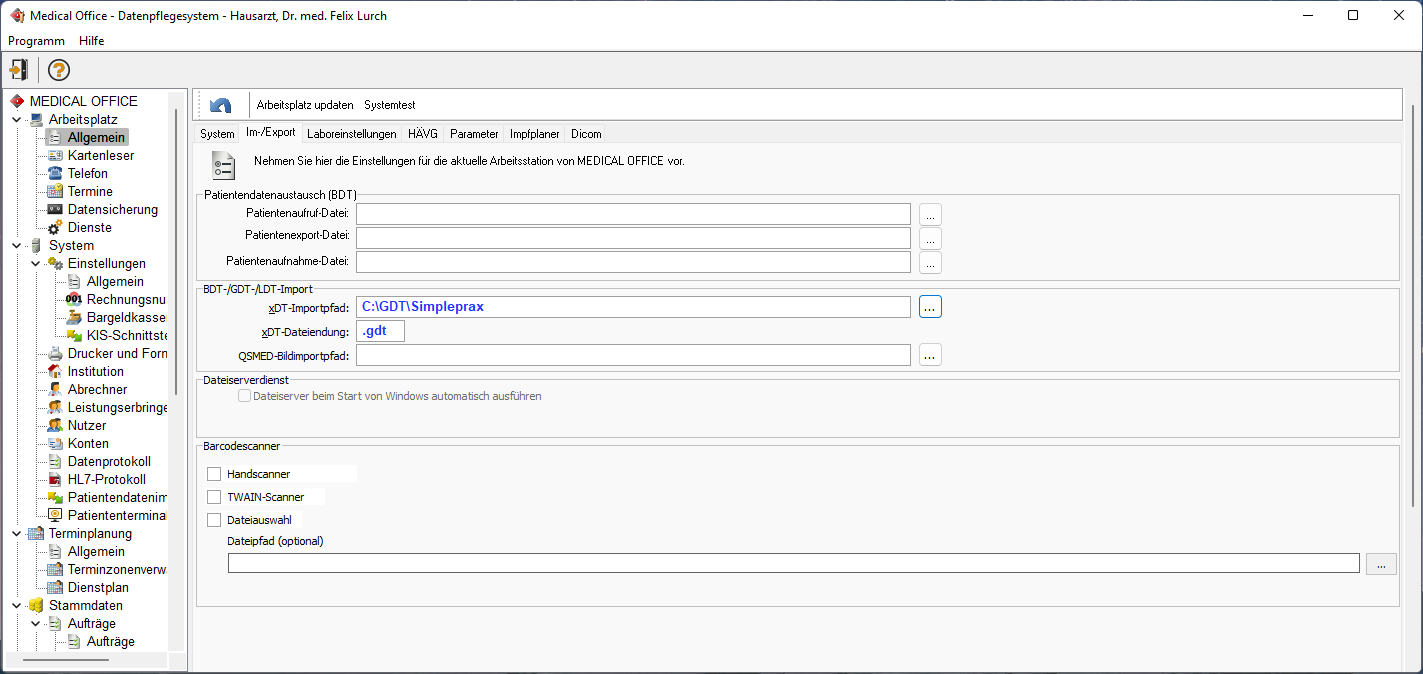The image size is (1423, 674).
Task: Click the Institution house icon
Action: coord(56,371)
